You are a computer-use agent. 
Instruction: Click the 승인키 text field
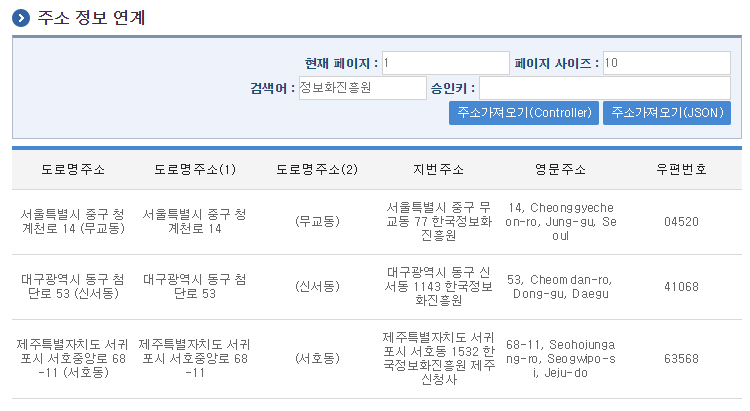[x=605, y=88]
